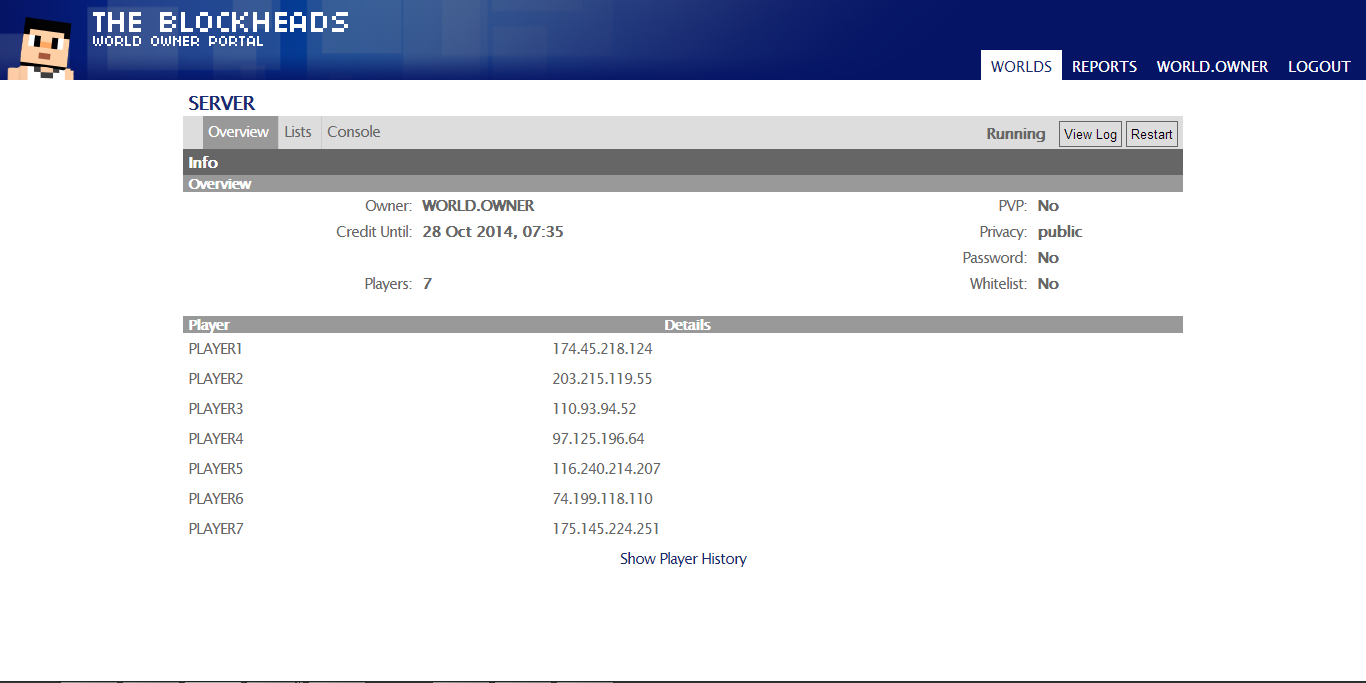Open the Worlds tab

coord(1021,66)
